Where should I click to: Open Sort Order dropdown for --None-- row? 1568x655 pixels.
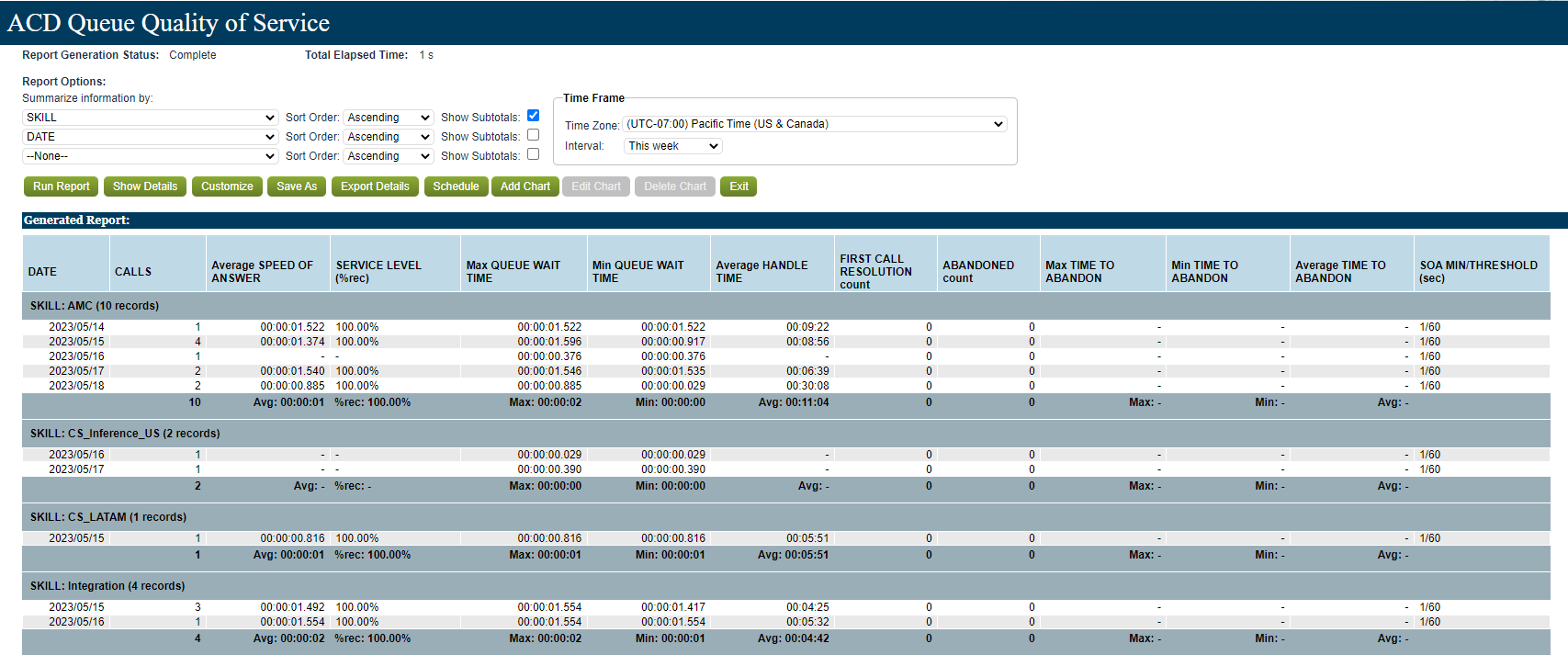click(x=389, y=156)
